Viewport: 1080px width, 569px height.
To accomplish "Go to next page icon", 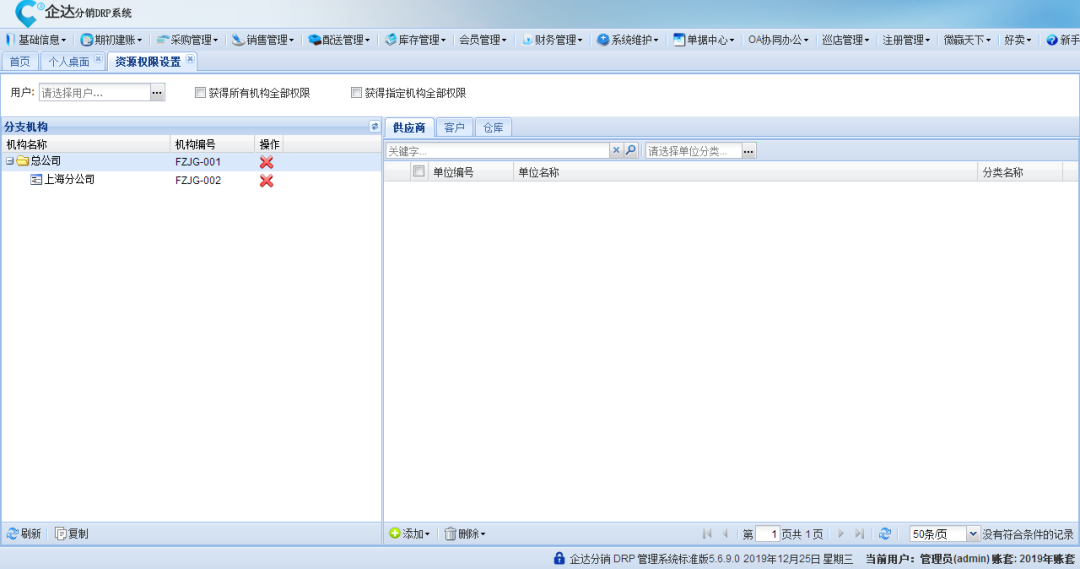I will point(841,534).
